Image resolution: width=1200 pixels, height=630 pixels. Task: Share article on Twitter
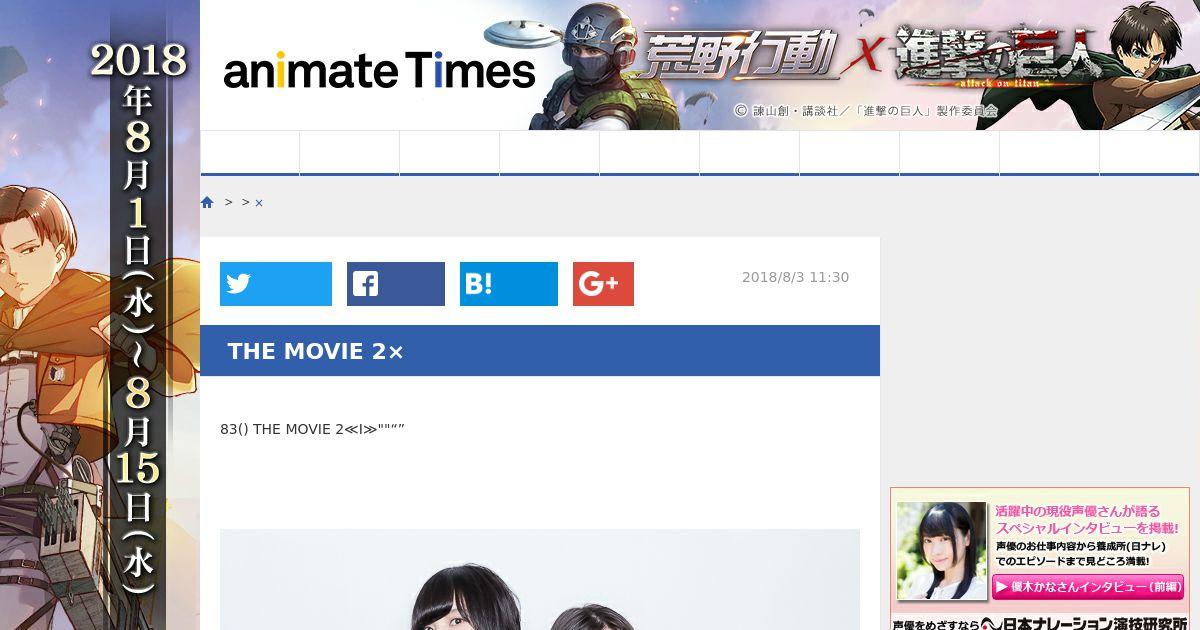point(276,284)
